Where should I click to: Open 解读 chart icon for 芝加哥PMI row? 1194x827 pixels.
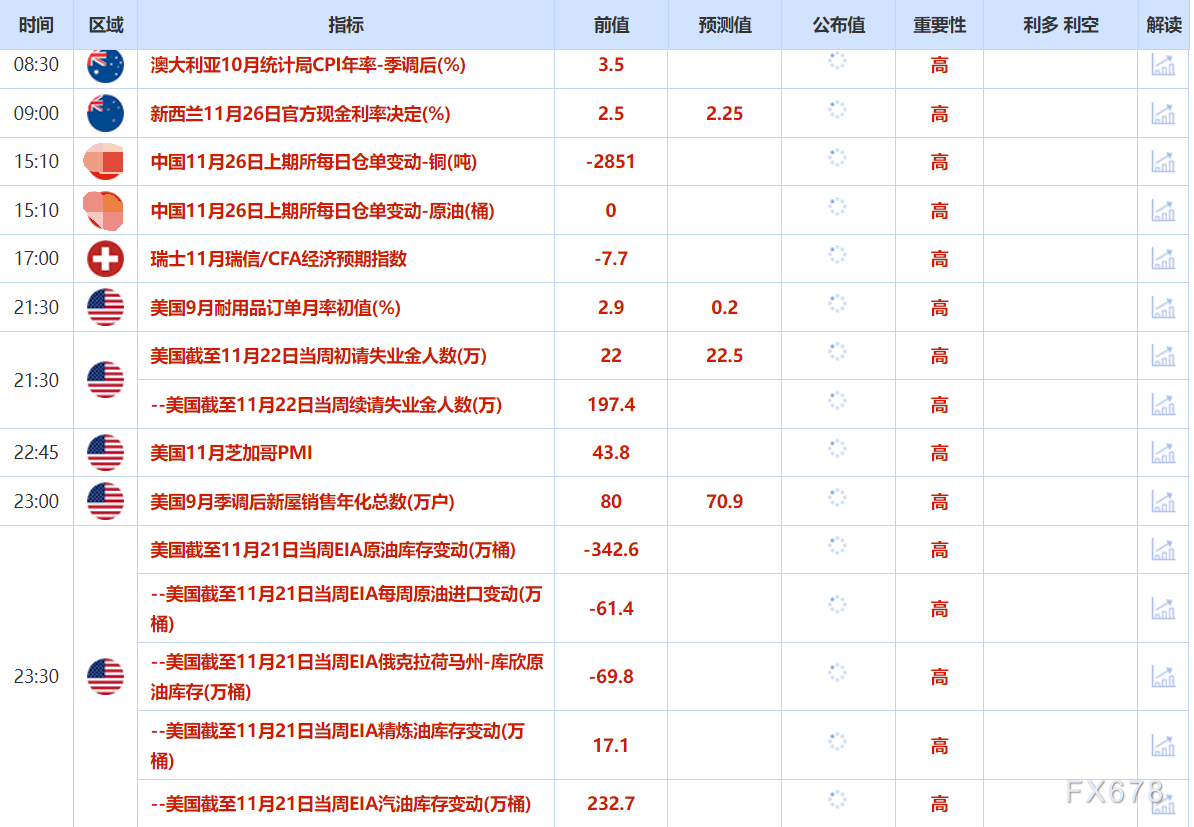[1163, 452]
